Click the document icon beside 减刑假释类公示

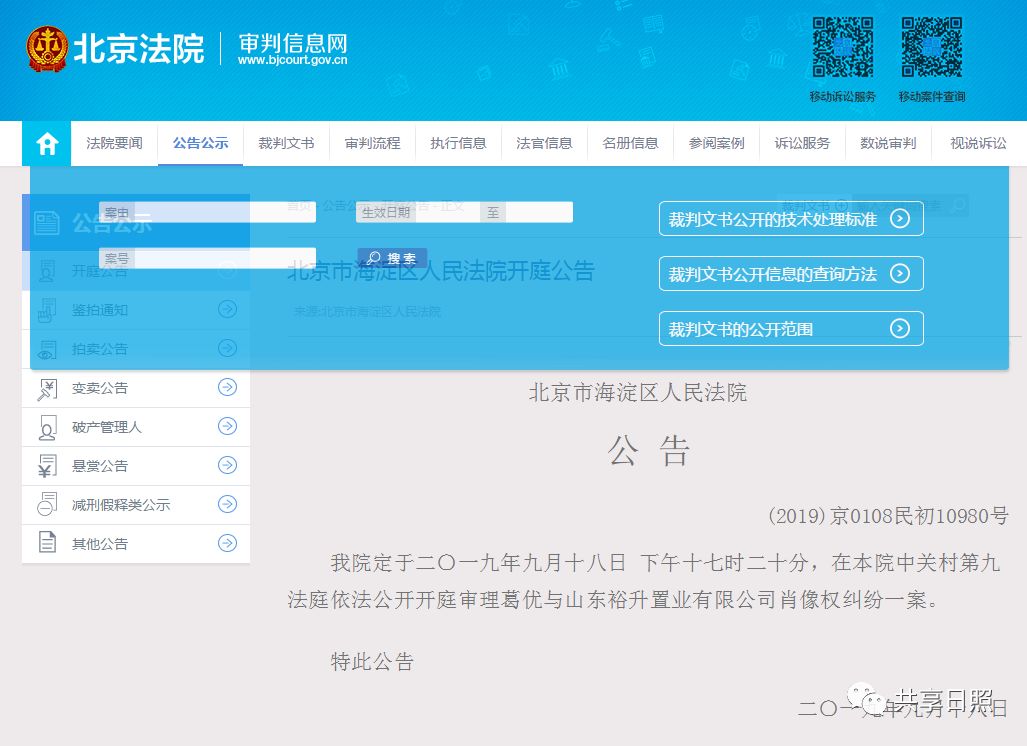[x=47, y=504]
